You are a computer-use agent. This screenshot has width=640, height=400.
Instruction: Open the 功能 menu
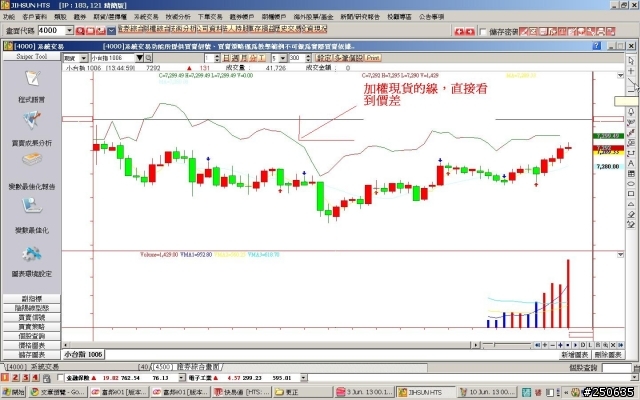tap(9, 17)
